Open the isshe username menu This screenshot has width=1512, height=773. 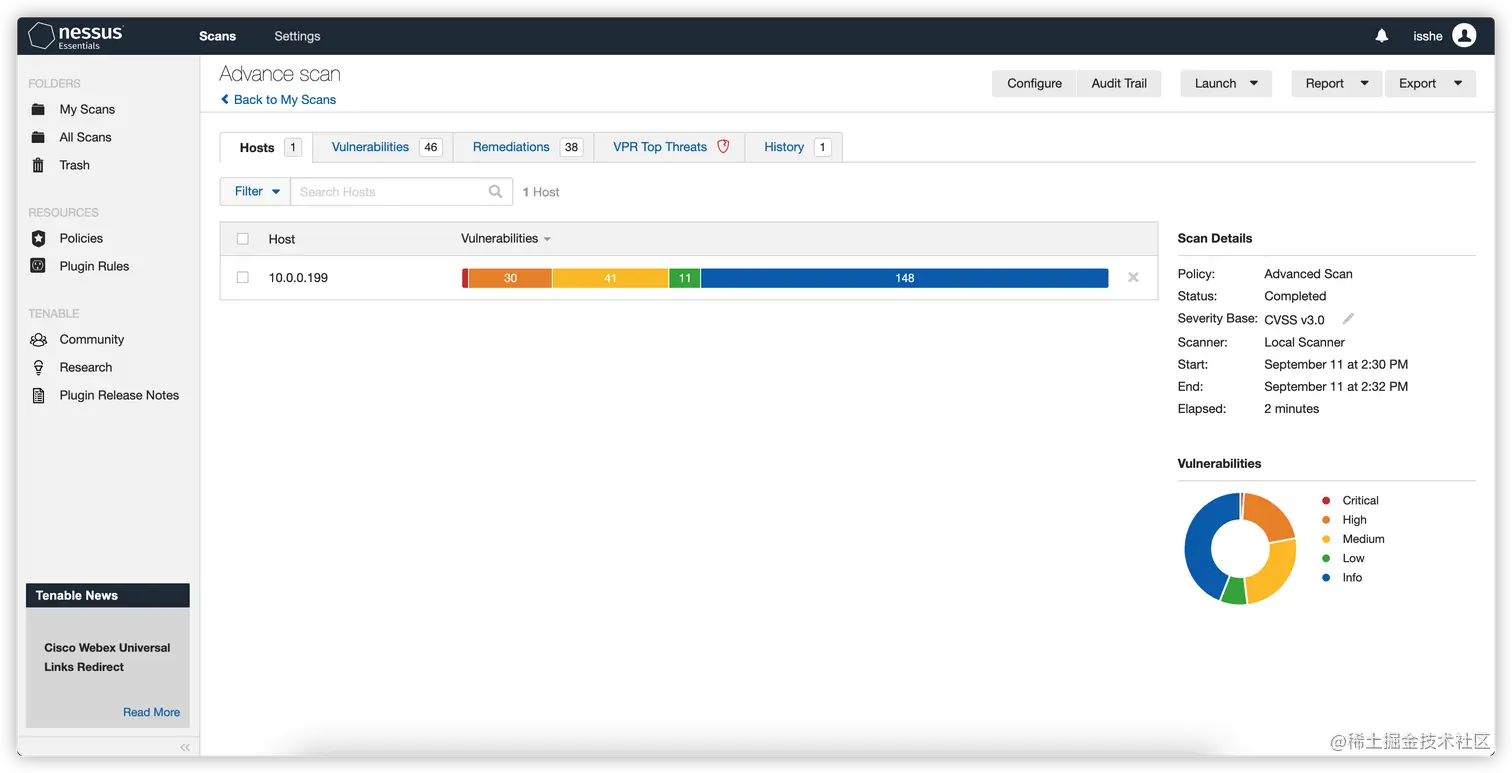tap(1427, 36)
